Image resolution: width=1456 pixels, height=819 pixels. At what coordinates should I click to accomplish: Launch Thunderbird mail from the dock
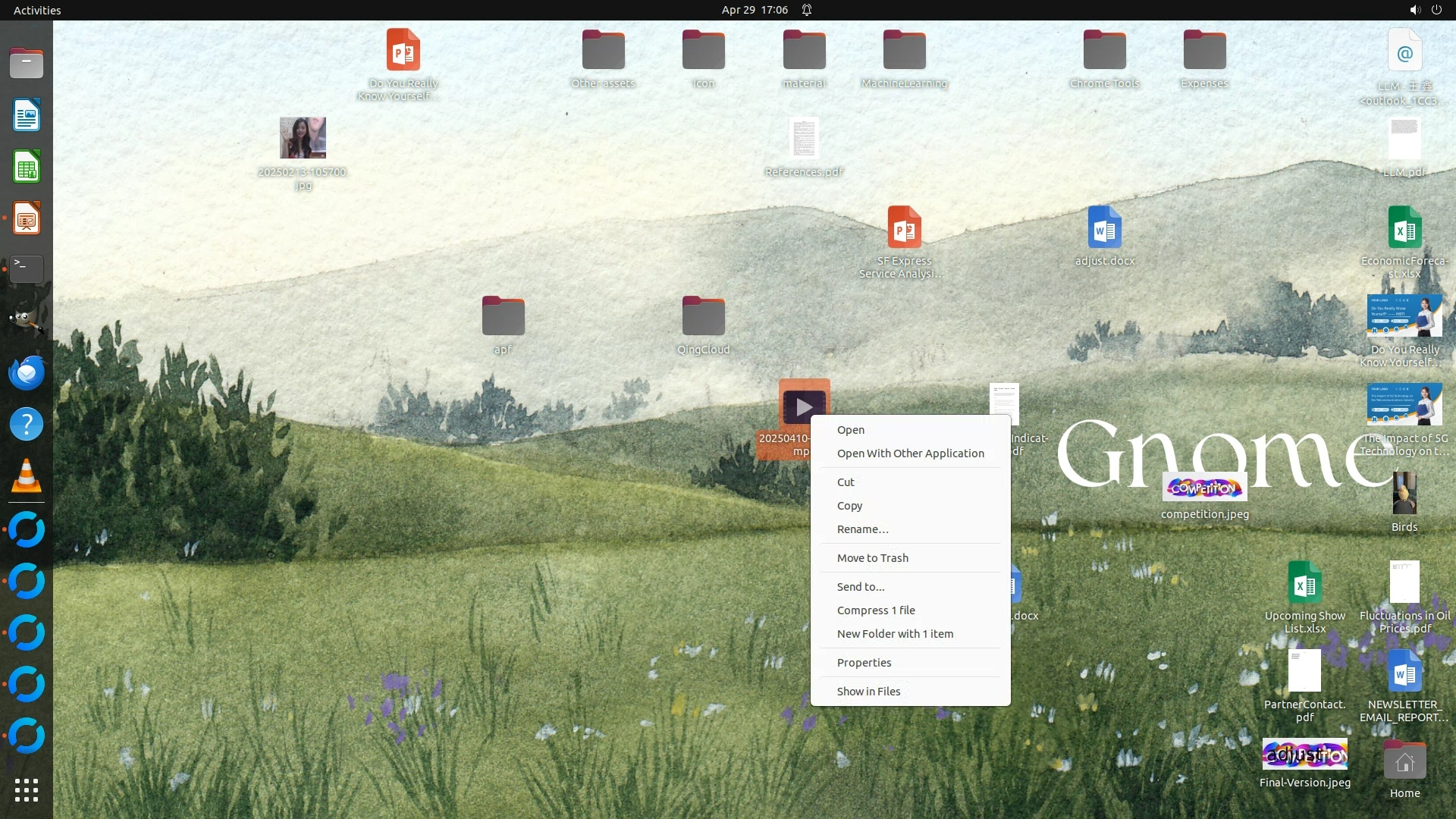(27, 372)
